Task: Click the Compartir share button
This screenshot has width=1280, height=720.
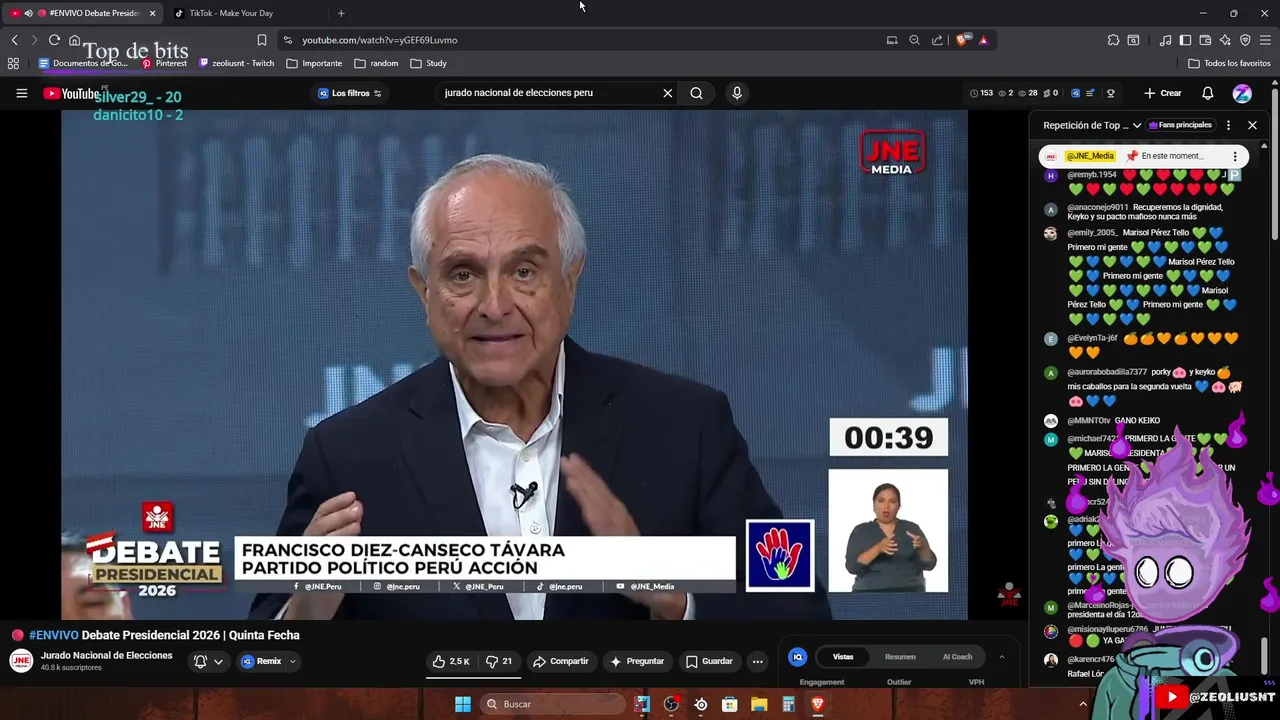Action: pyautogui.click(x=561, y=661)
